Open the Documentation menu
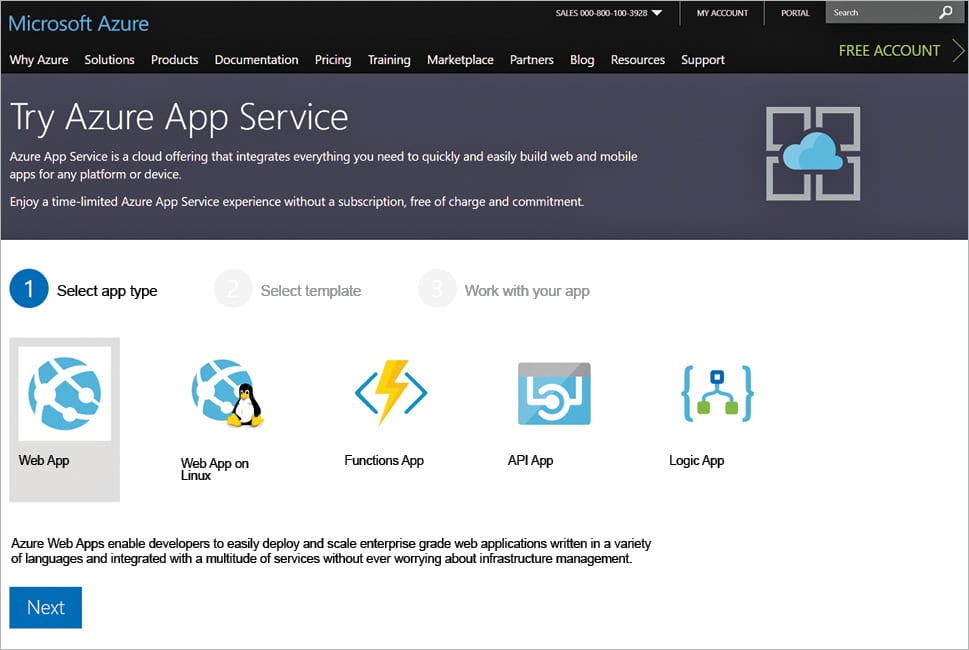This screenshot has width=969, height=650. tap(256, 60)
